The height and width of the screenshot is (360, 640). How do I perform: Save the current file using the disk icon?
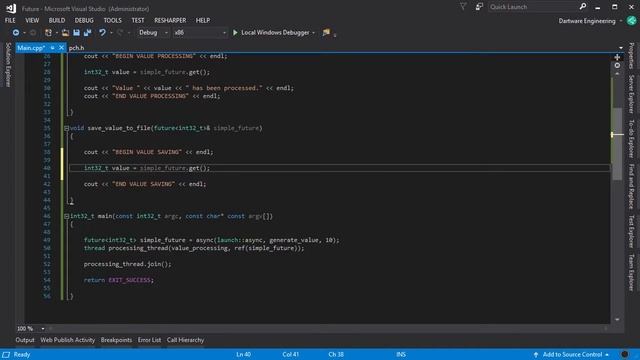(x=76, y=33)
